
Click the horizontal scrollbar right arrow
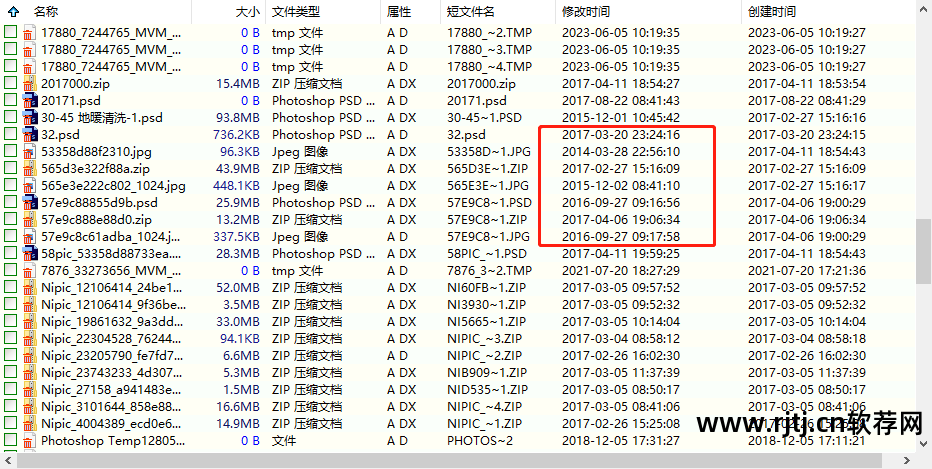(907, 460)
